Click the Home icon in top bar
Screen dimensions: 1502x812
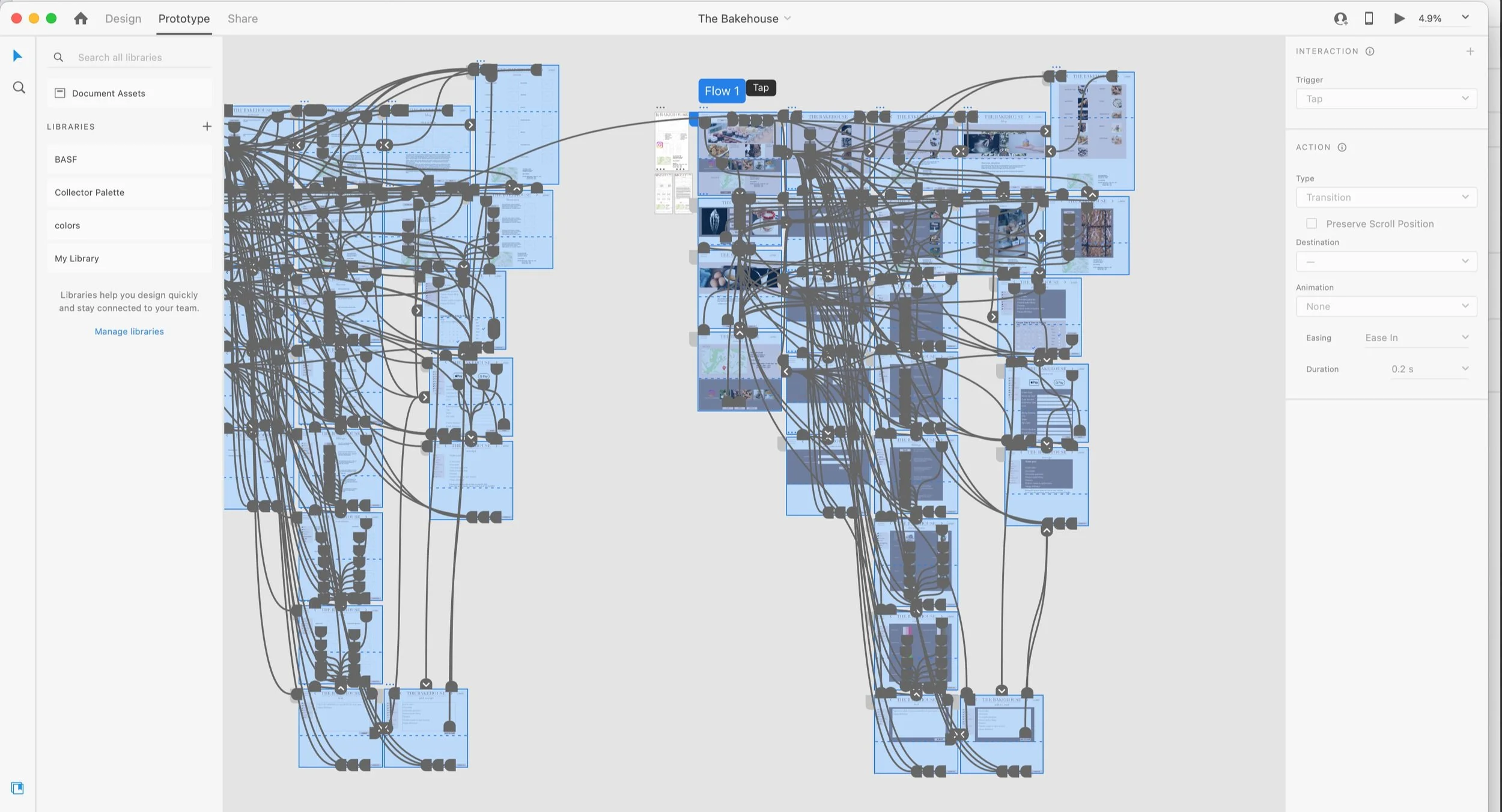point(81,19)
